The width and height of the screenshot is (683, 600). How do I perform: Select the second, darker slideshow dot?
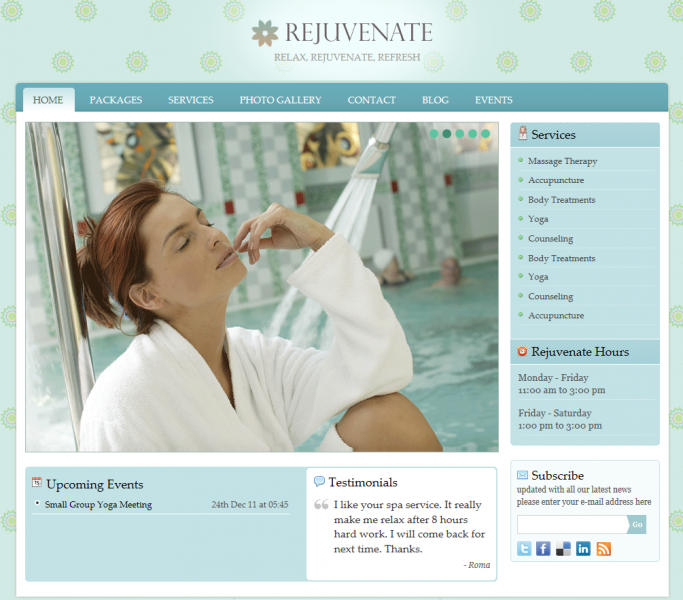(x=447, y=134)
